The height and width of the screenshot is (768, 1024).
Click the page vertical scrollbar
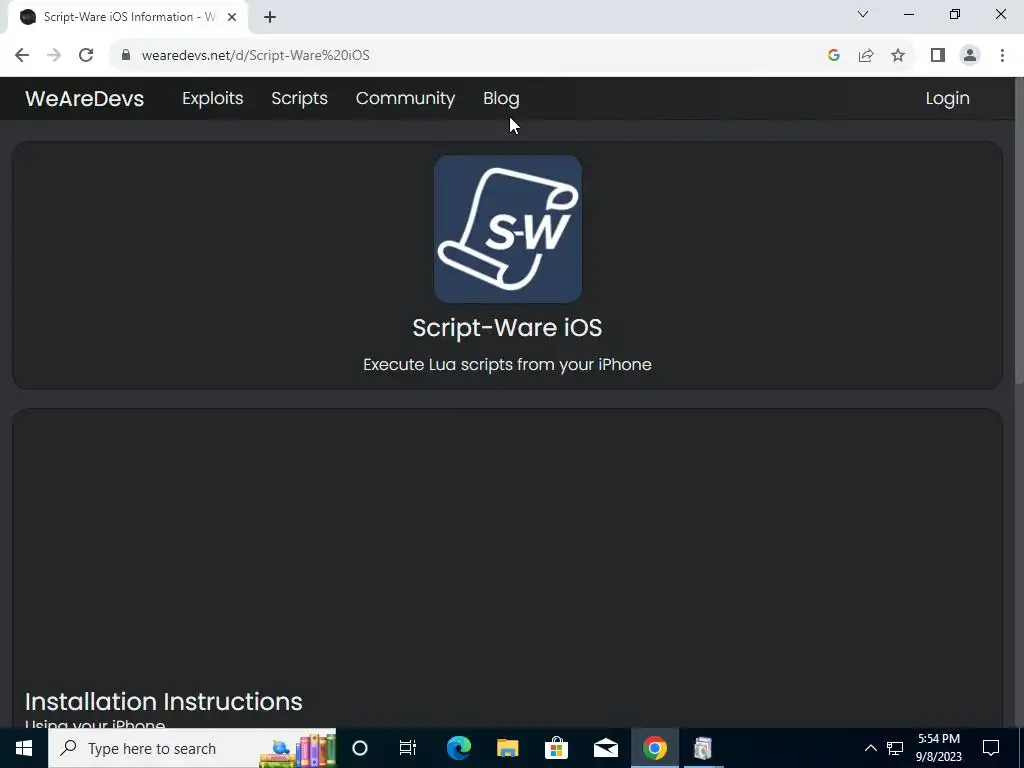pos(1018,231)
